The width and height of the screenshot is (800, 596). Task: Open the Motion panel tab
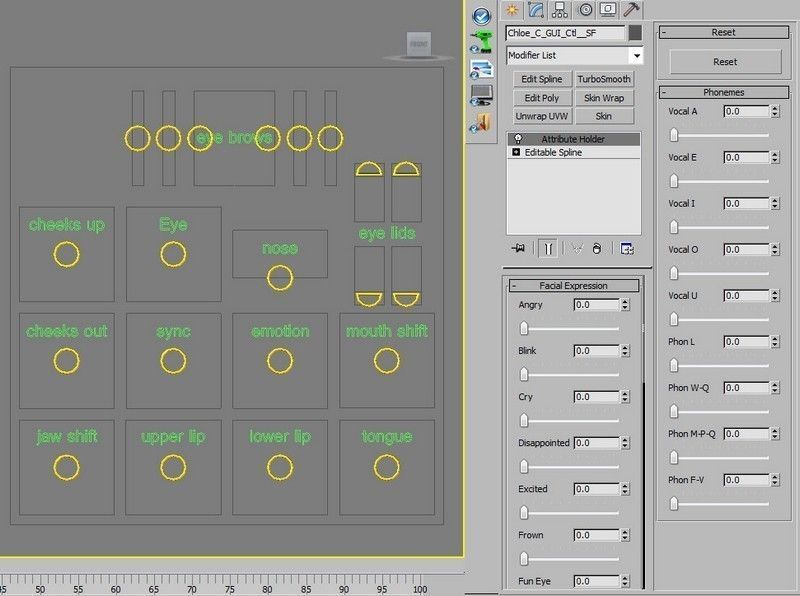coord(585,10)
